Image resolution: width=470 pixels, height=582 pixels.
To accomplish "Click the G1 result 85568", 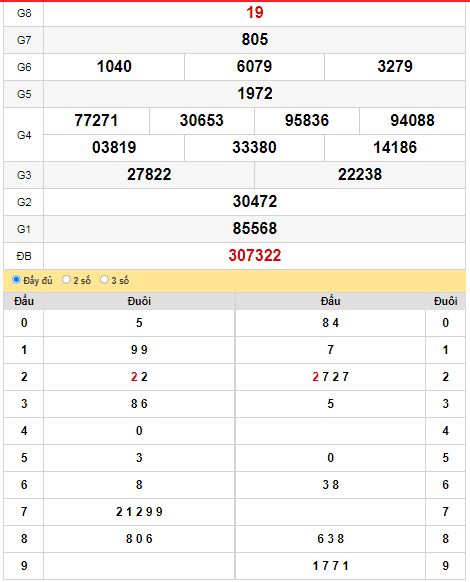I will coord(255,229).
